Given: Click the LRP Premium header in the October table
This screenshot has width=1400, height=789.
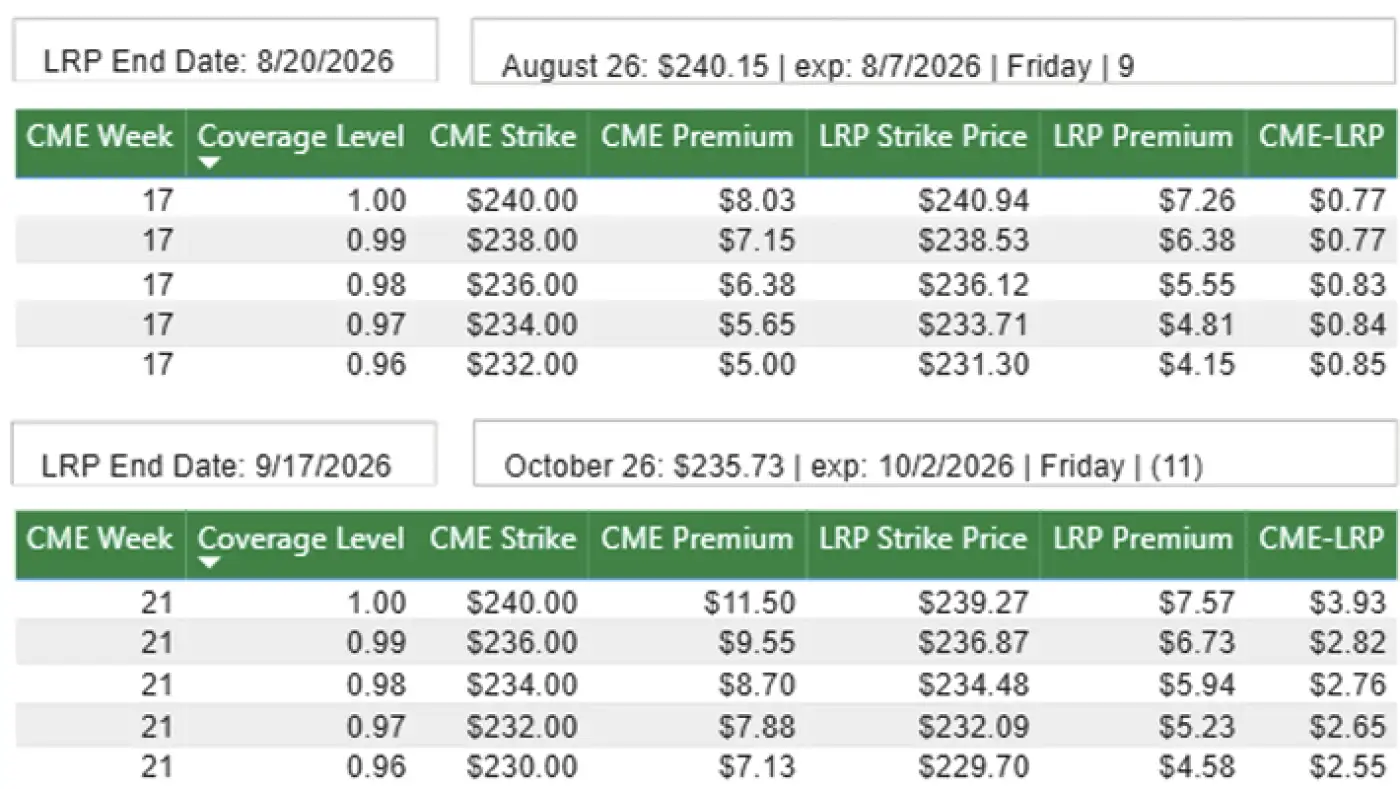Looking at the screenshot, I should point(1142,539).
